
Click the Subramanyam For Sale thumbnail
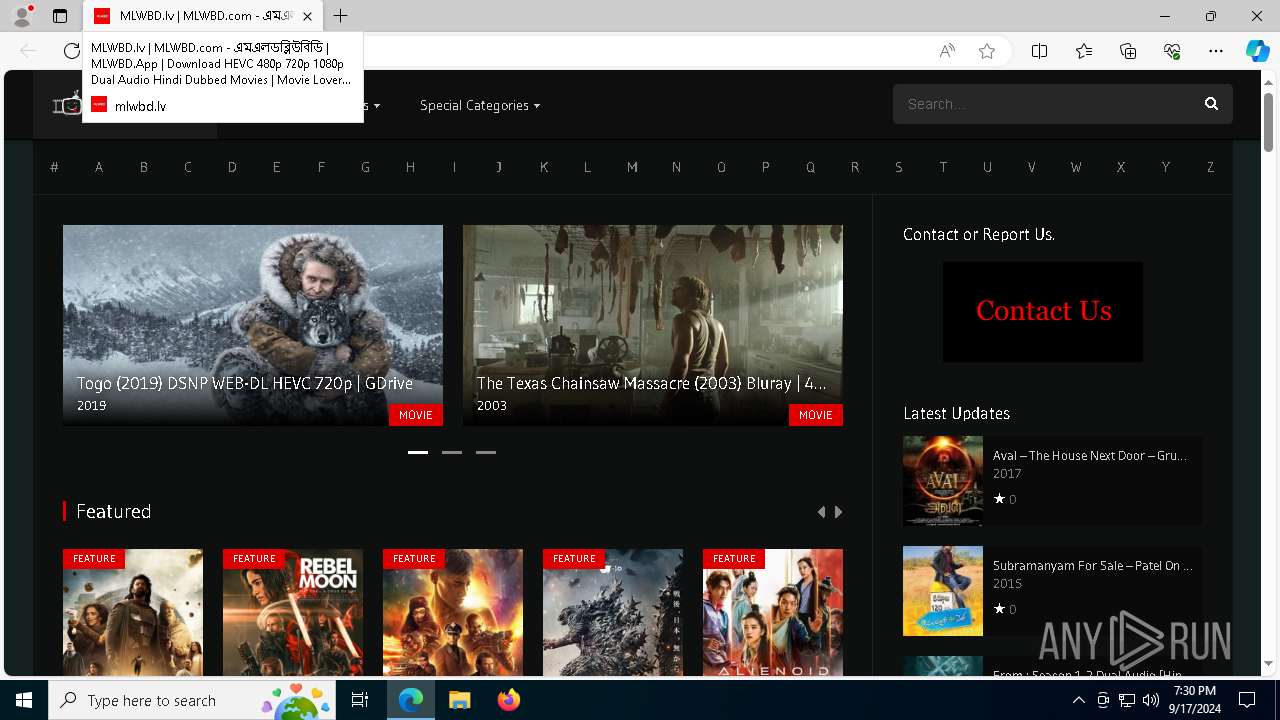(x=943, y=591)
